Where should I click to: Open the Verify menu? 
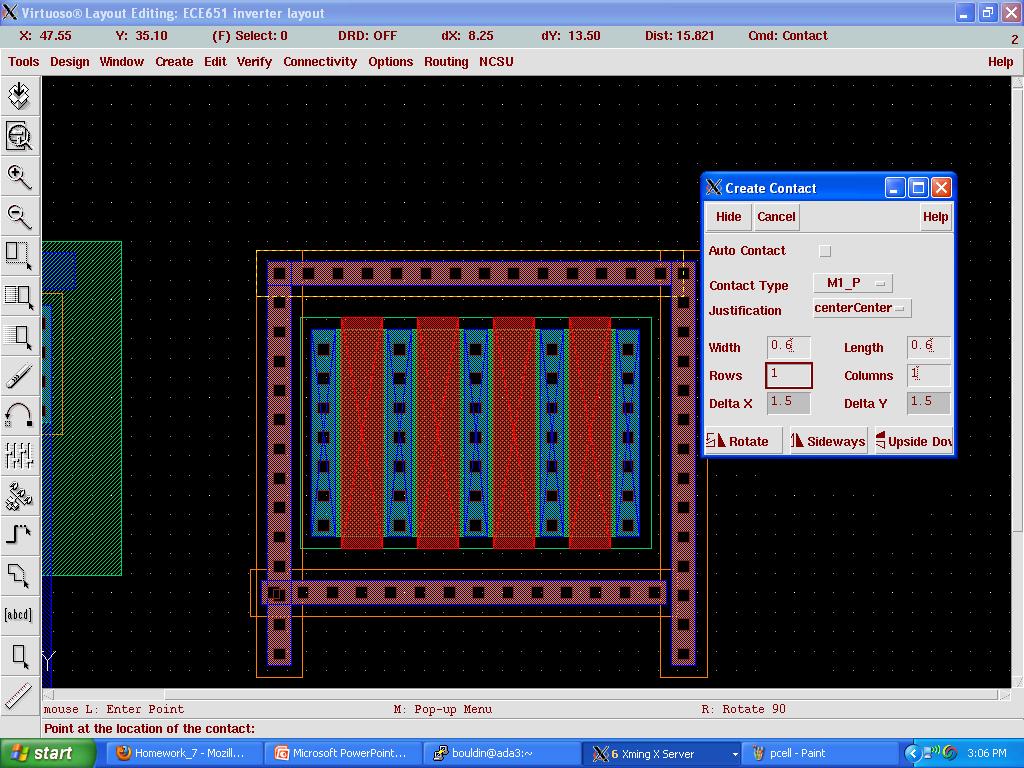click(x=254, y=61)
